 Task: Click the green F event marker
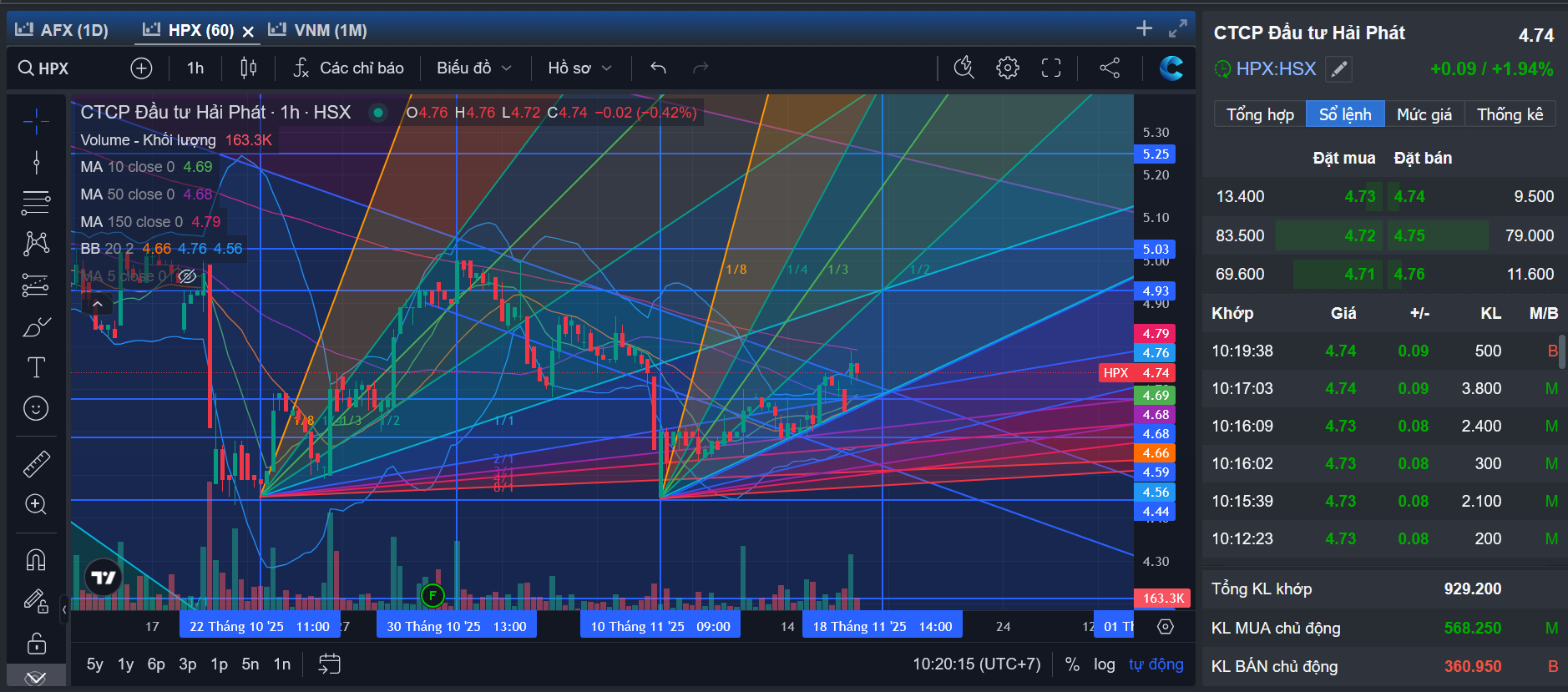pyautogui.click(x=432, y=595)
